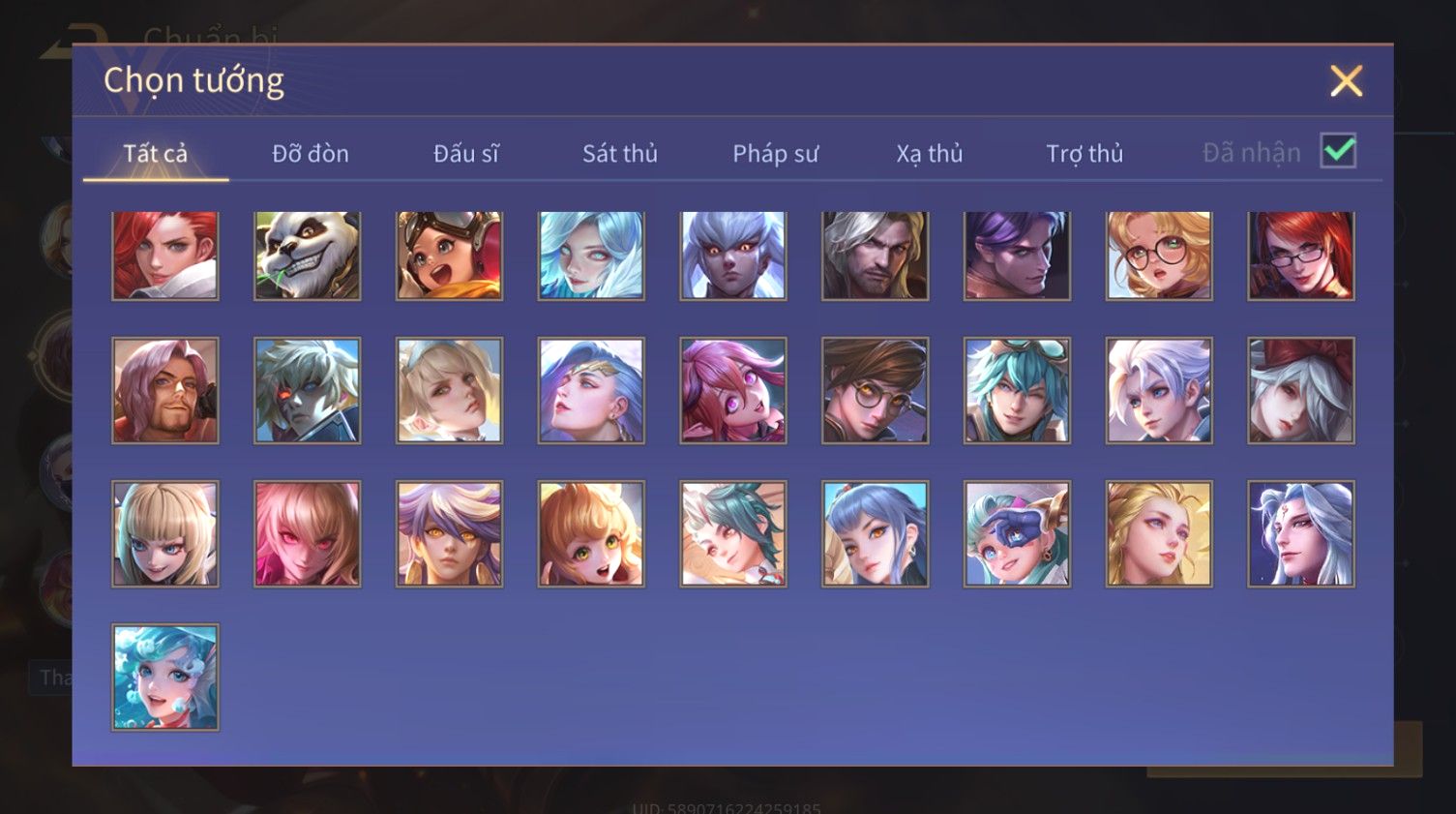Select the panda hero portrait

(x=308, y=256)
